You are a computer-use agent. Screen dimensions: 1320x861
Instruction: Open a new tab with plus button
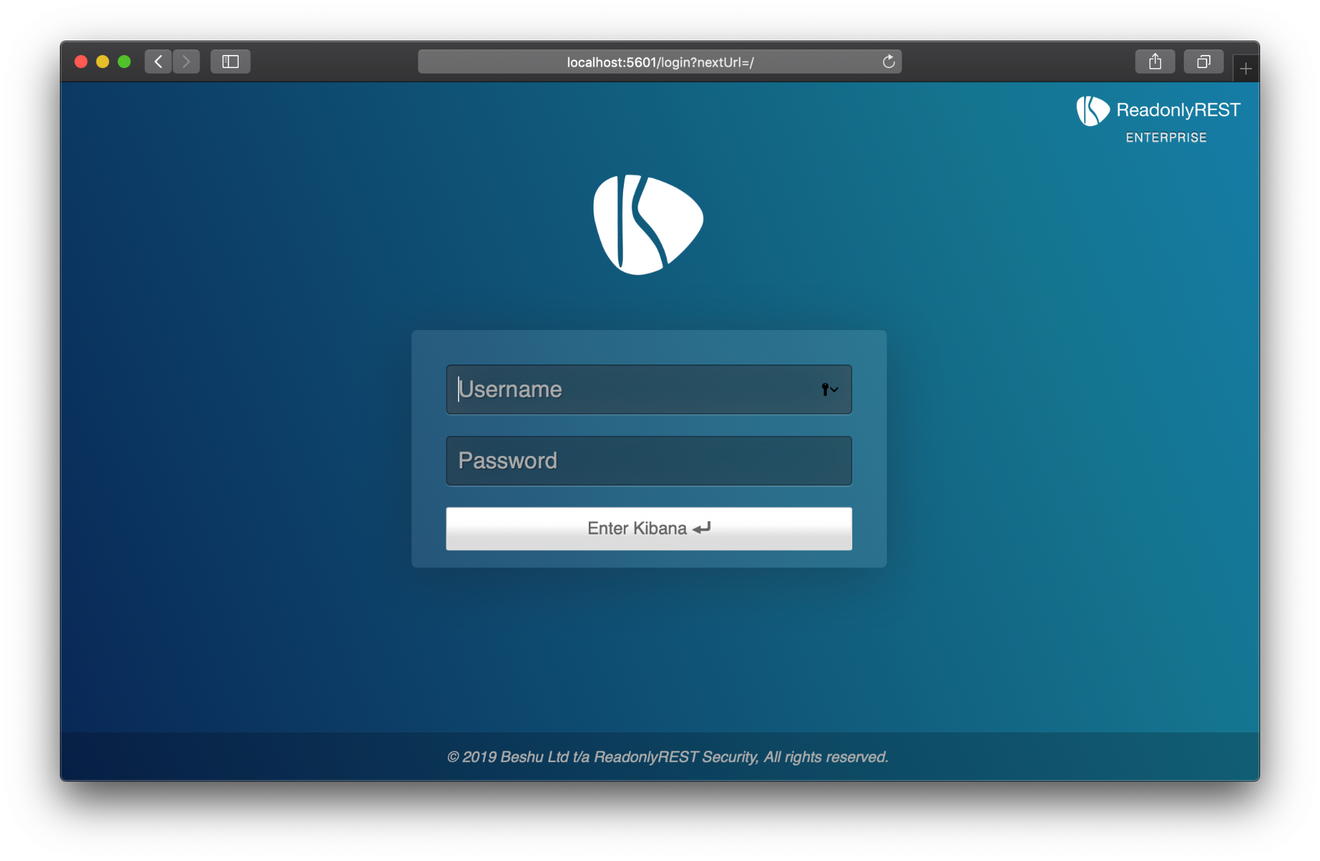tap(1245, 68)
